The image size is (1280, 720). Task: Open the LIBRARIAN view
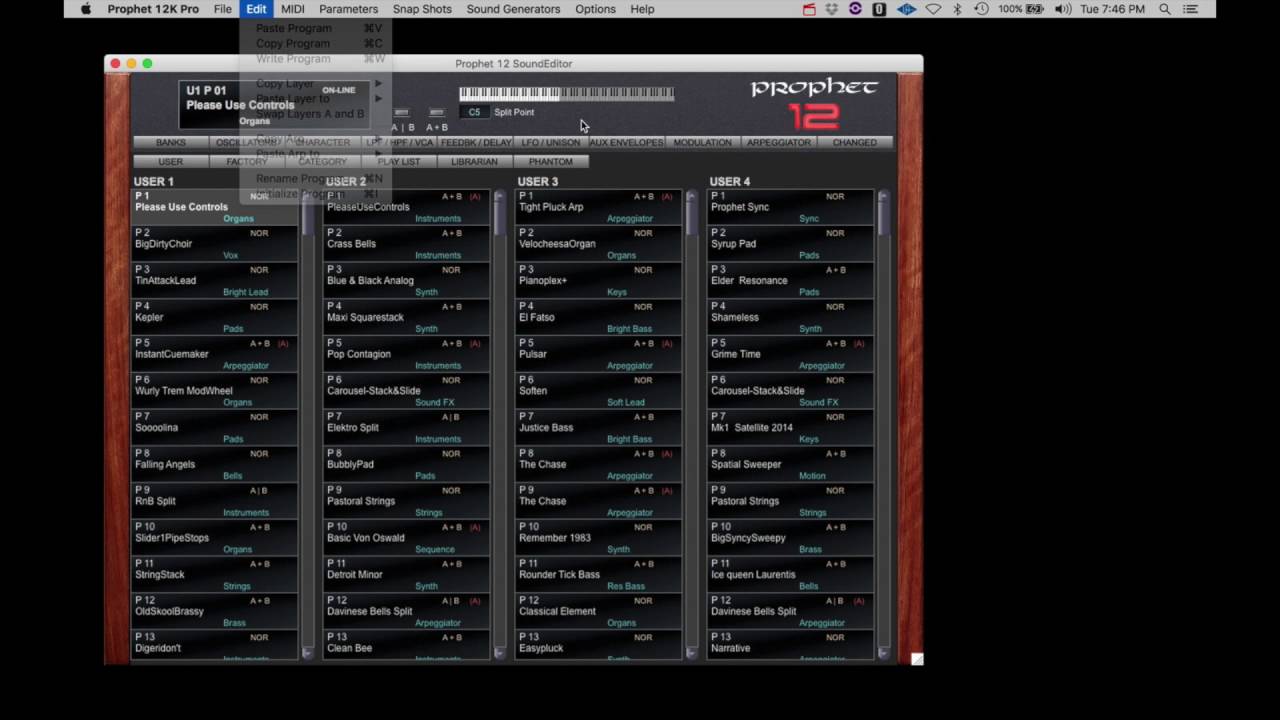[475, 161]
